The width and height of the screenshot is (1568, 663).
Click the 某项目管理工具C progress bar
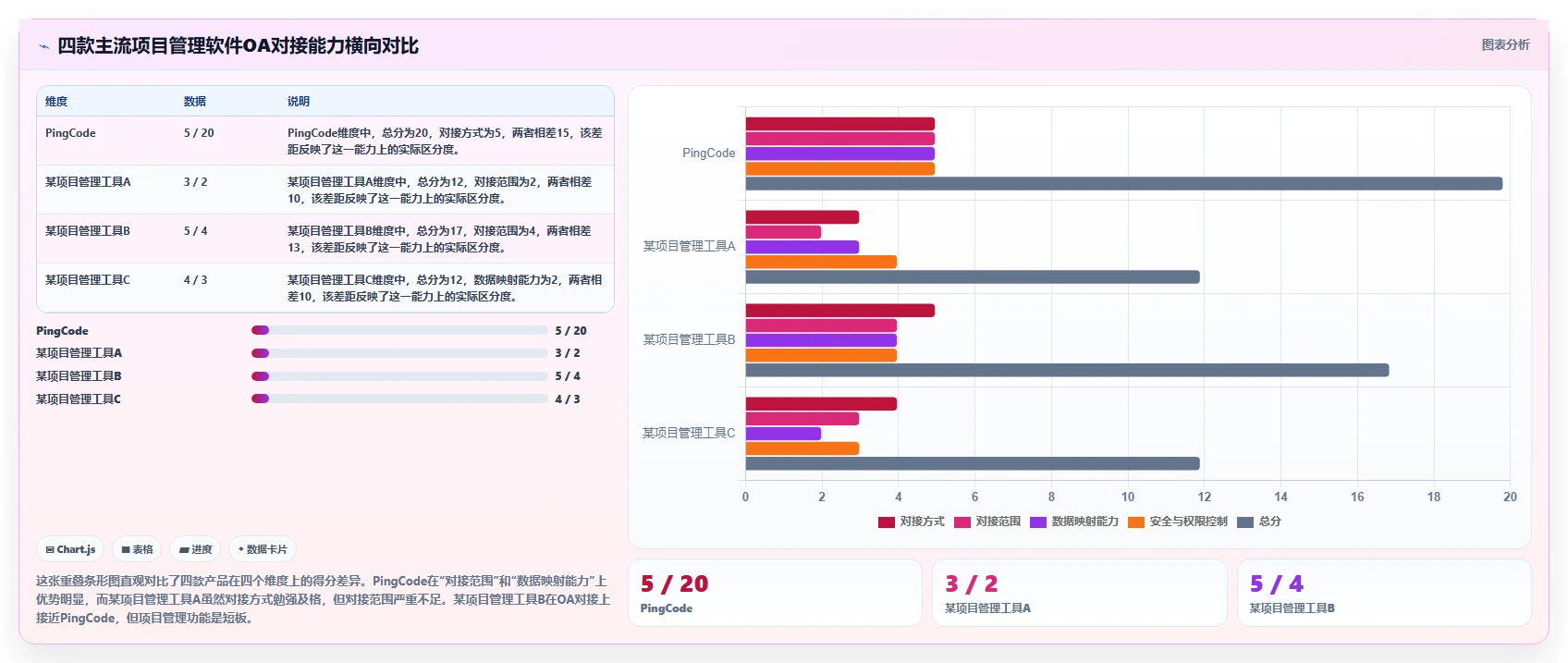(x=399, y=399)
